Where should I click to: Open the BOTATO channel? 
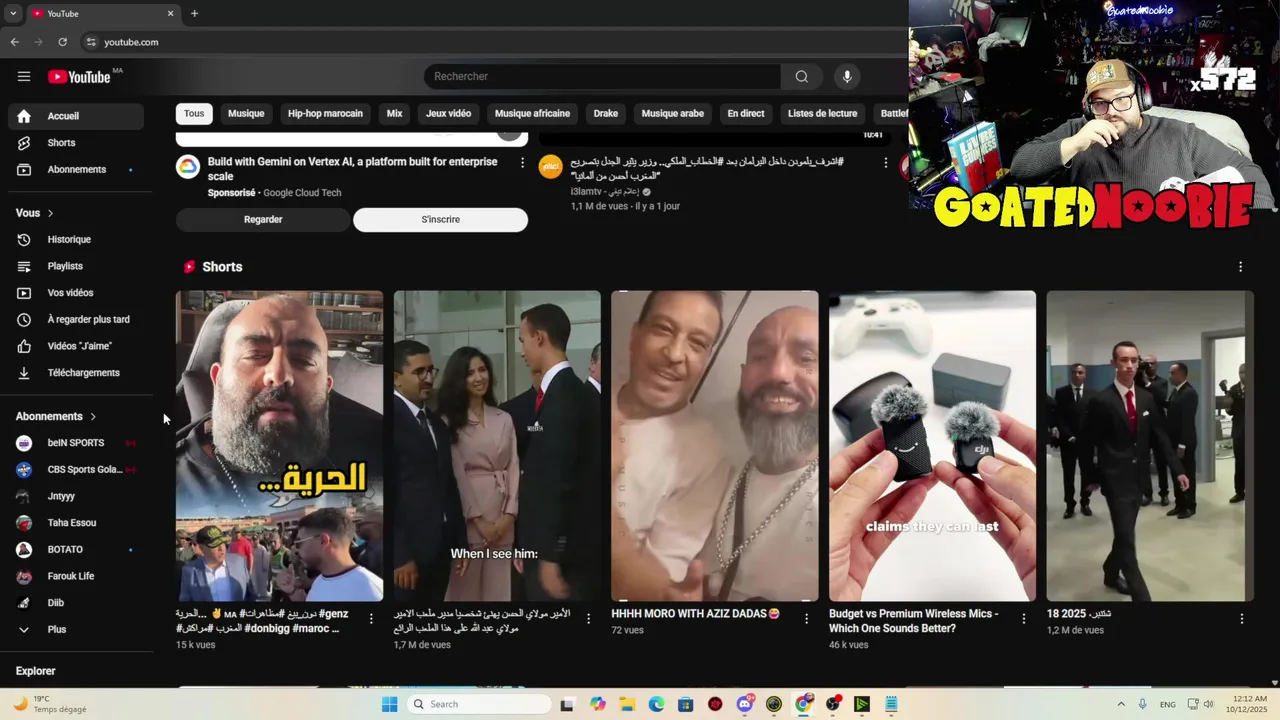pos(76,550)
